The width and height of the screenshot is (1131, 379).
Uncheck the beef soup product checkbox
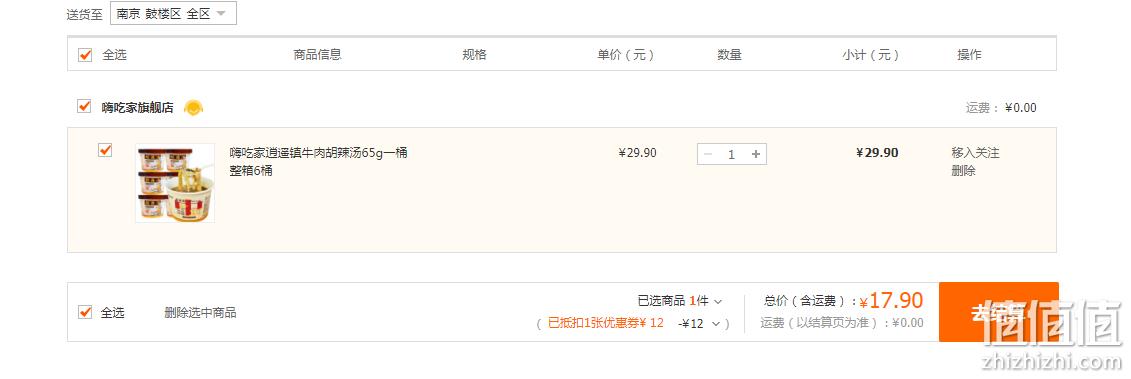[x=105, y=150]
